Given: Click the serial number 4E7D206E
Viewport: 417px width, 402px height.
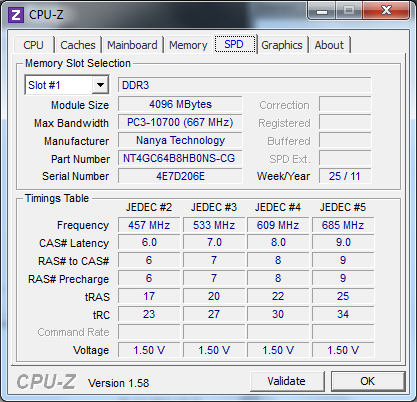Looking at the screenshot, I should pos(180,176).
